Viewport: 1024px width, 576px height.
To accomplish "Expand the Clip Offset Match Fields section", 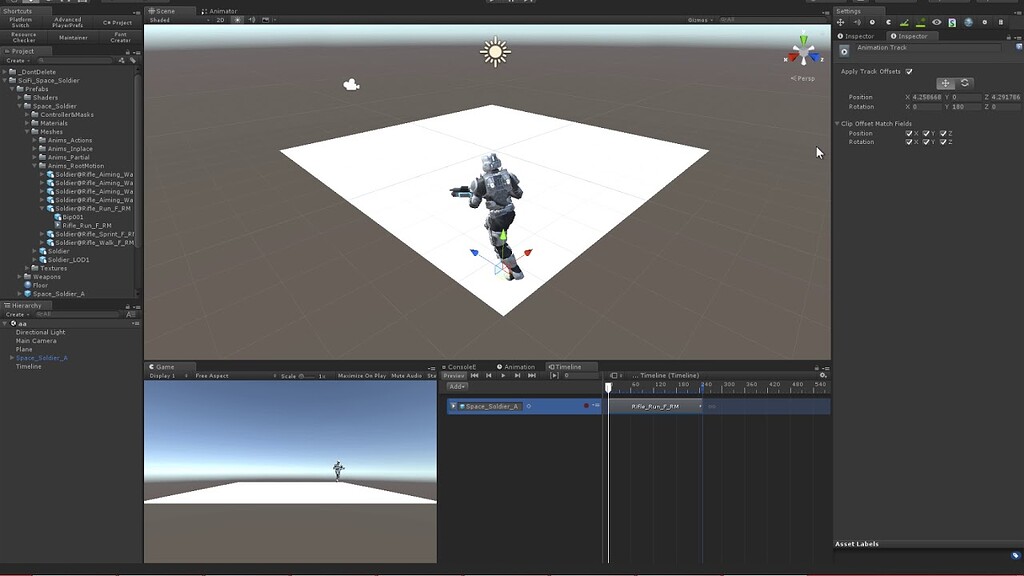I will coord(837,123).
